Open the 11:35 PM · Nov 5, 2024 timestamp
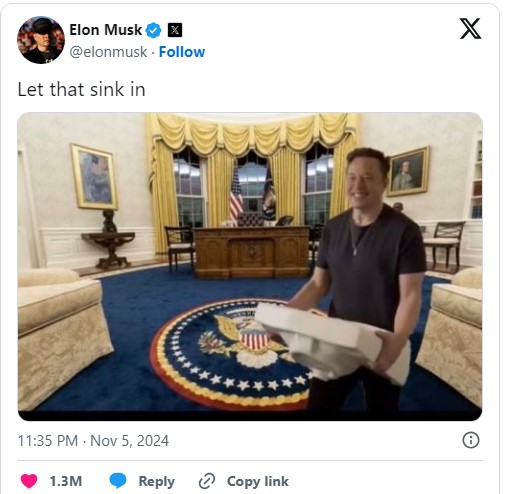The width and height of the screenshot is (519, 494). tap(93, 441)
